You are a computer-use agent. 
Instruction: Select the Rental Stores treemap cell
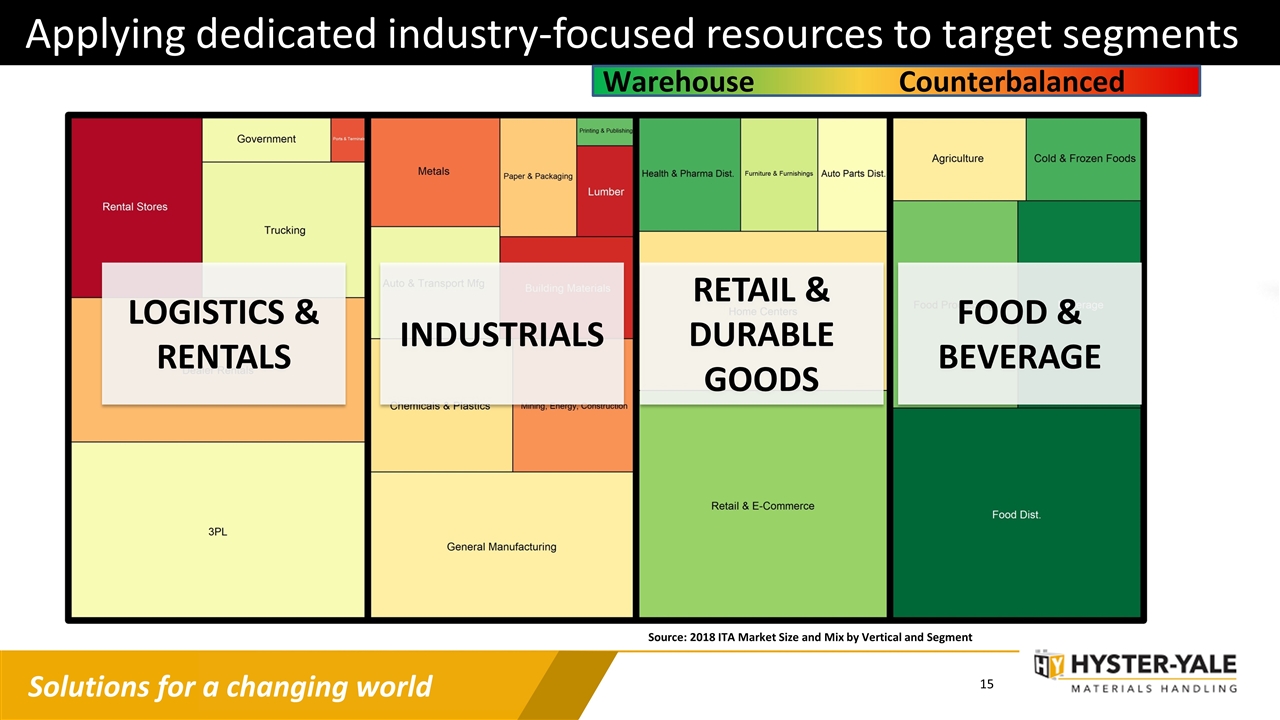(136, 207)
